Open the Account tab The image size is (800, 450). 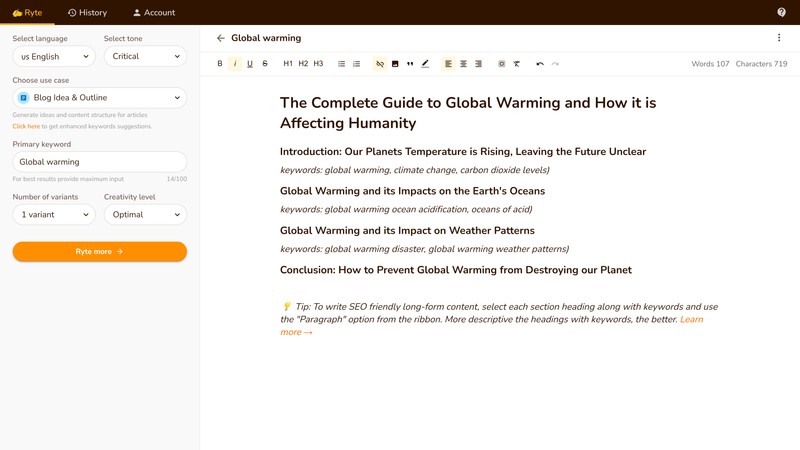point(154,13)
